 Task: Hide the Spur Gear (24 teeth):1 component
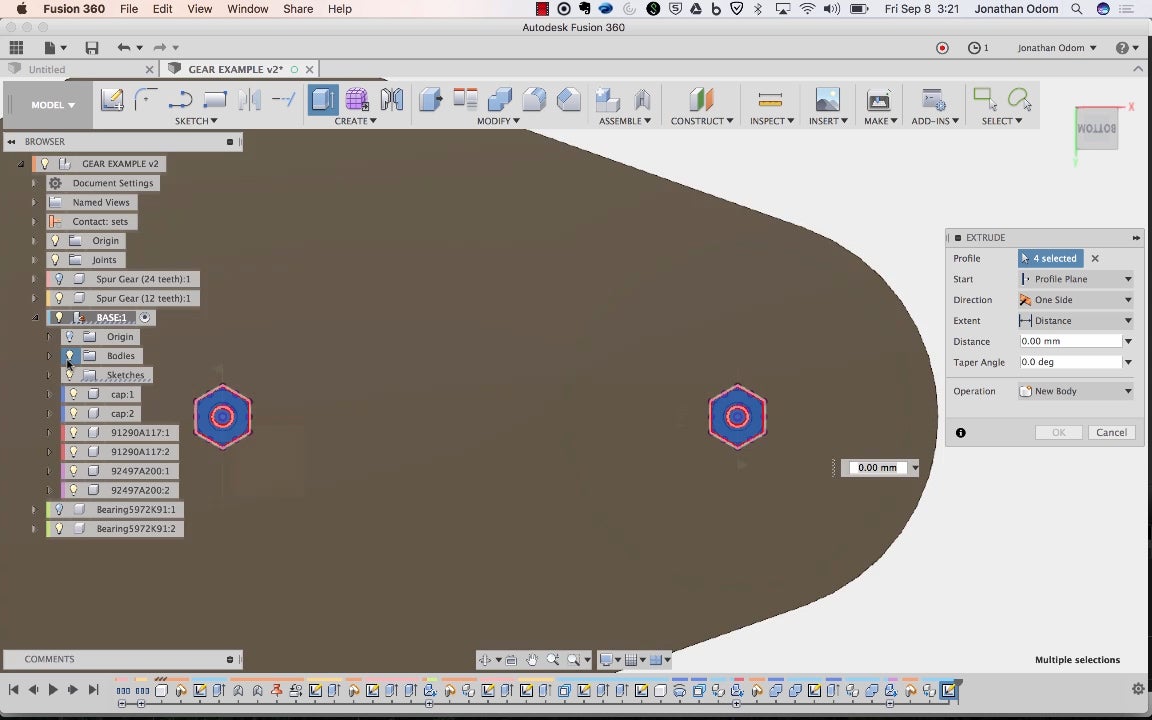coord(59,279)
